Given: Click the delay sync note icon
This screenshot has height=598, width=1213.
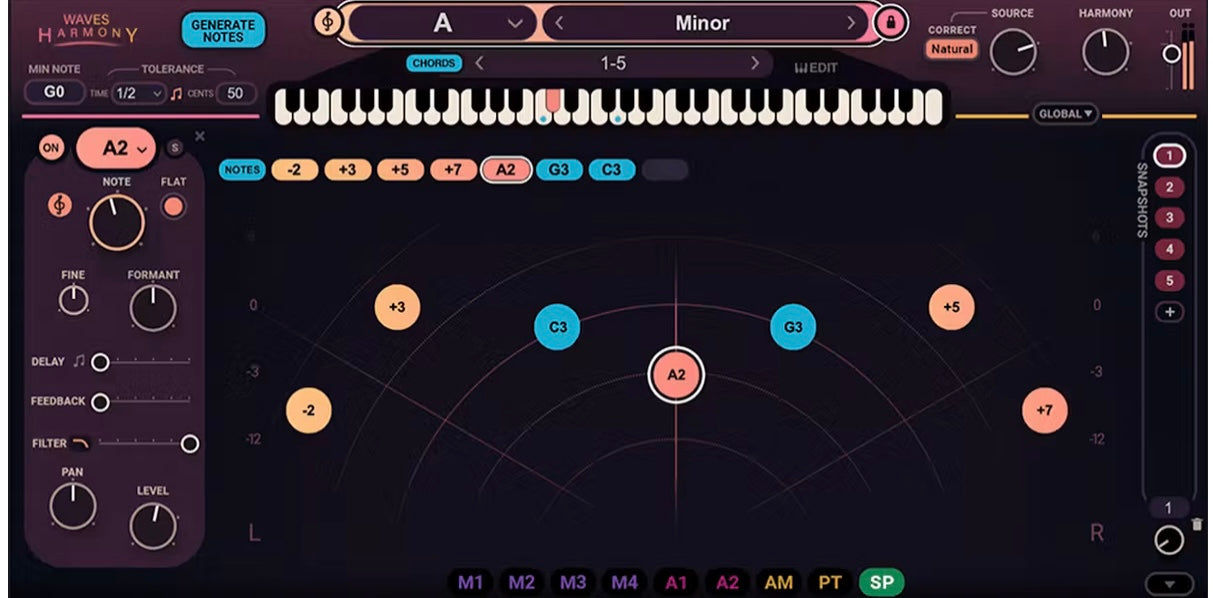Looking at the screenshot, I should click(79, 361).
